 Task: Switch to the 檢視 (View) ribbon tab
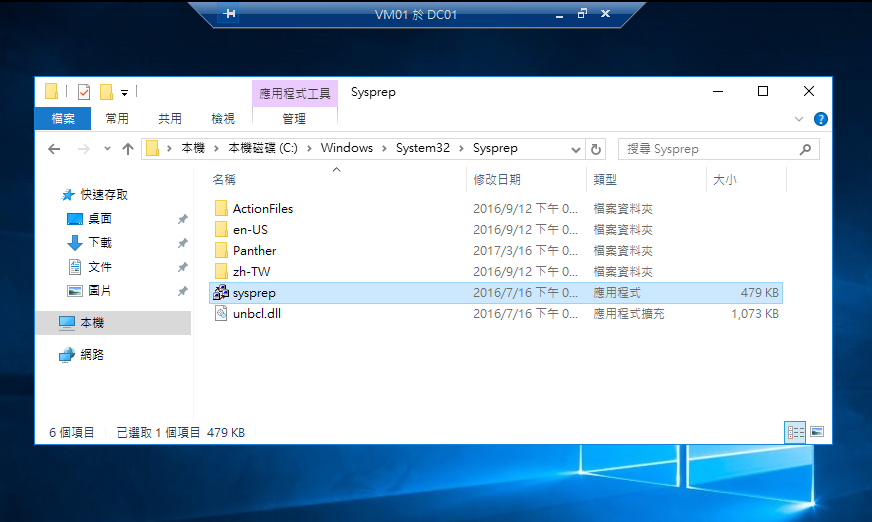coord(223,118)
